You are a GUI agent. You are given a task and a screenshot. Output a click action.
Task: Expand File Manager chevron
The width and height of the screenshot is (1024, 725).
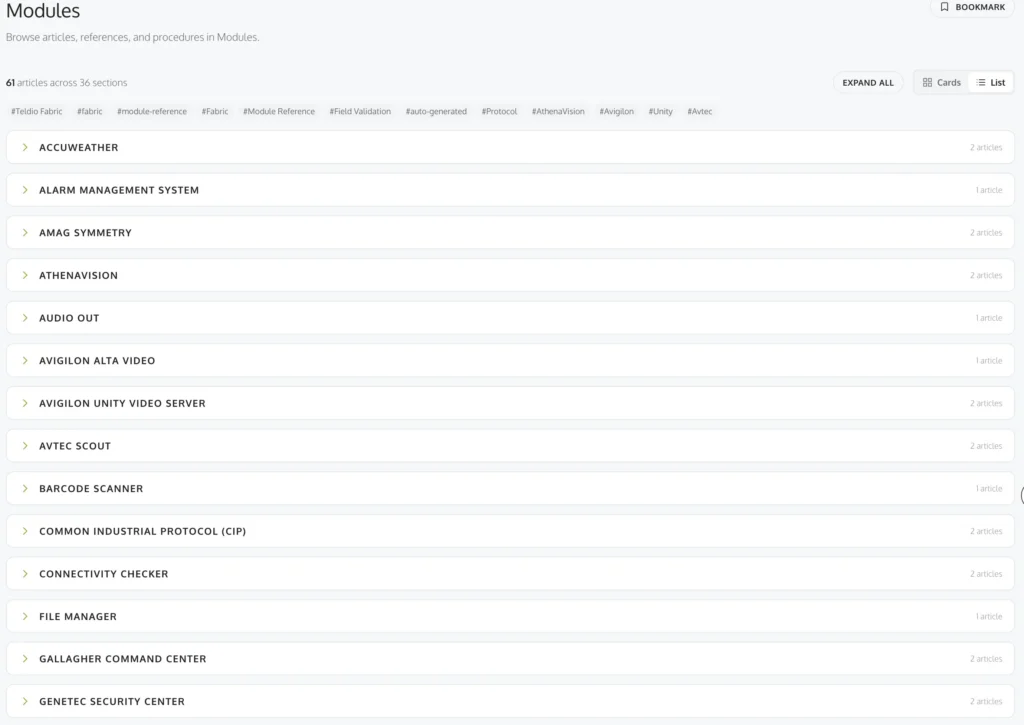pos(25,617)
